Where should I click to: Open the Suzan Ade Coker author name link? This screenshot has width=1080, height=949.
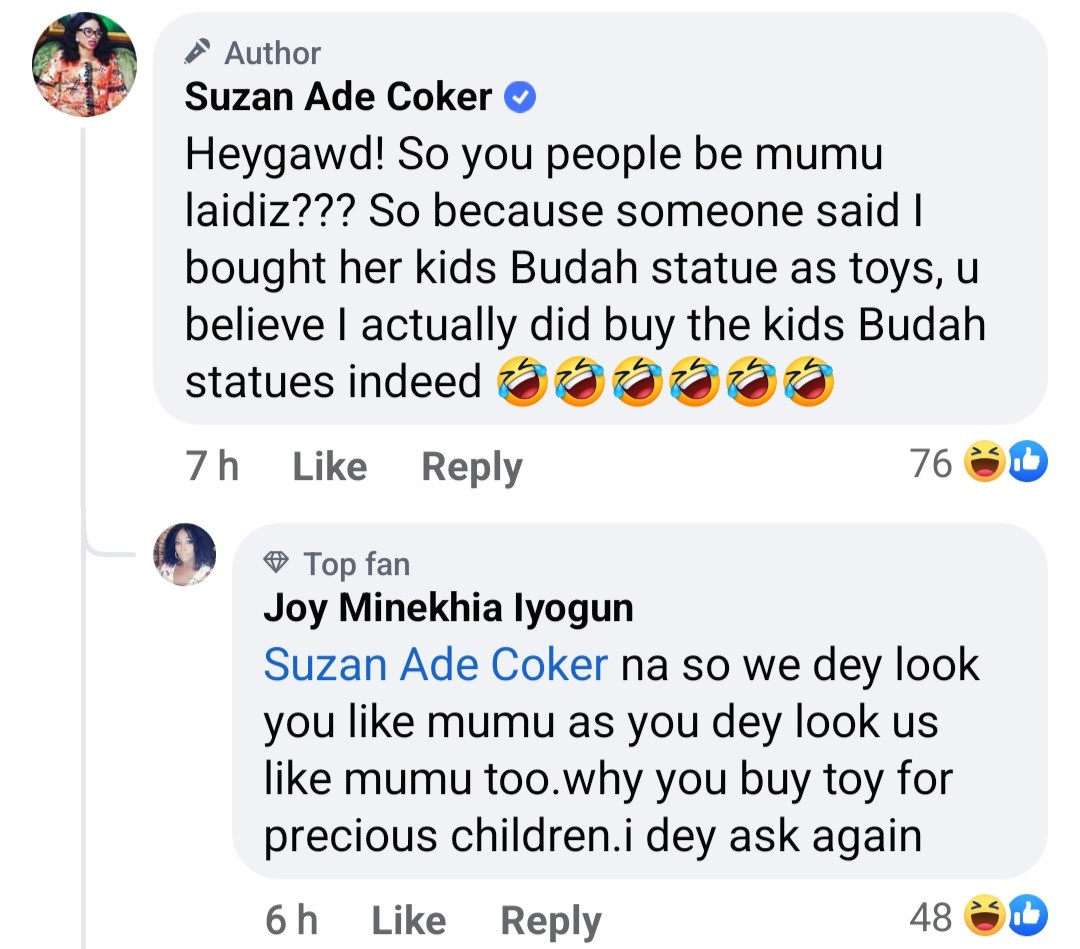click(x=339, y=97)
